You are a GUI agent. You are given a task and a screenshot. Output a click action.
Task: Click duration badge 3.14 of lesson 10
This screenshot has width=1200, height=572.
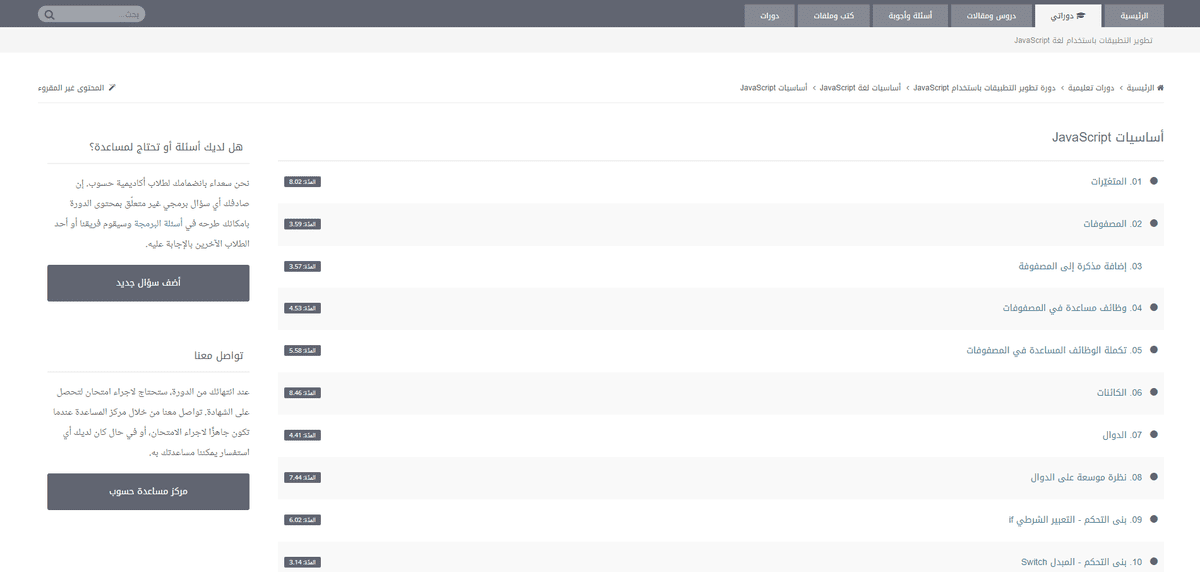pos(302,562)
